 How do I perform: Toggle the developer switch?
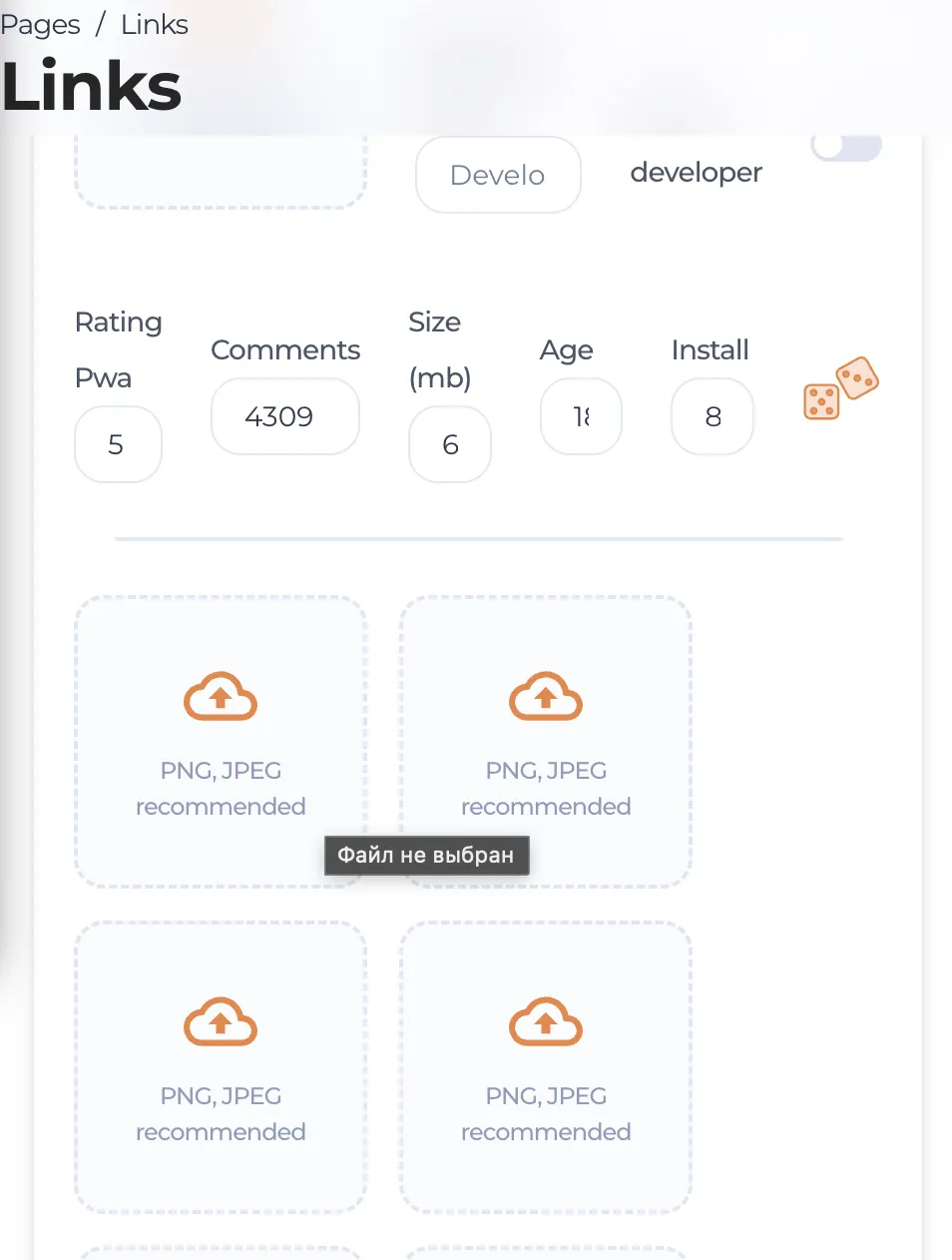click(846, 146)
